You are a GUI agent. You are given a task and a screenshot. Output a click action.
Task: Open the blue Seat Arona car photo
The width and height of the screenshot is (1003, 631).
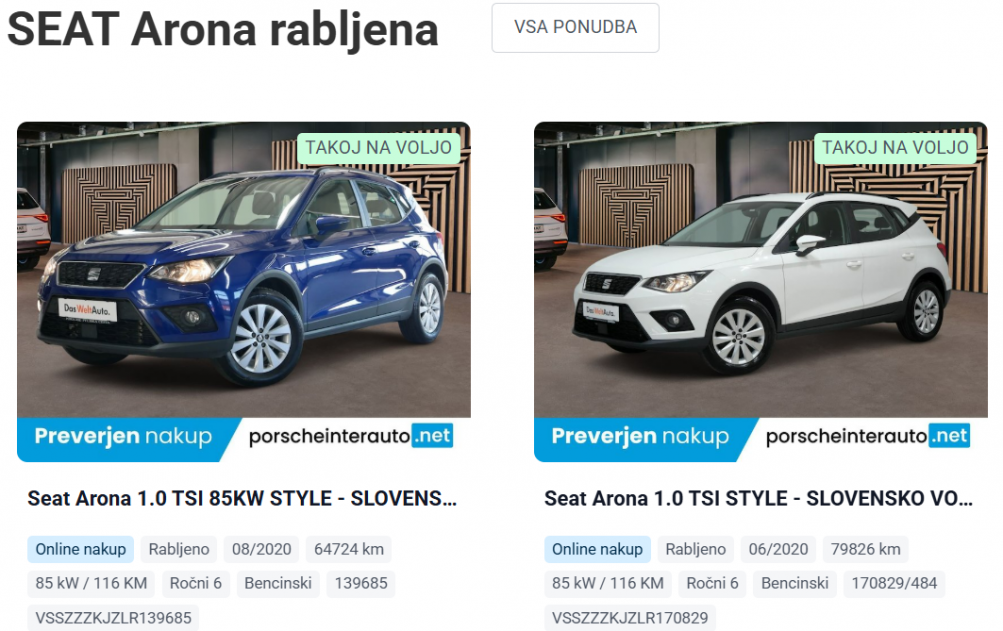244,269
